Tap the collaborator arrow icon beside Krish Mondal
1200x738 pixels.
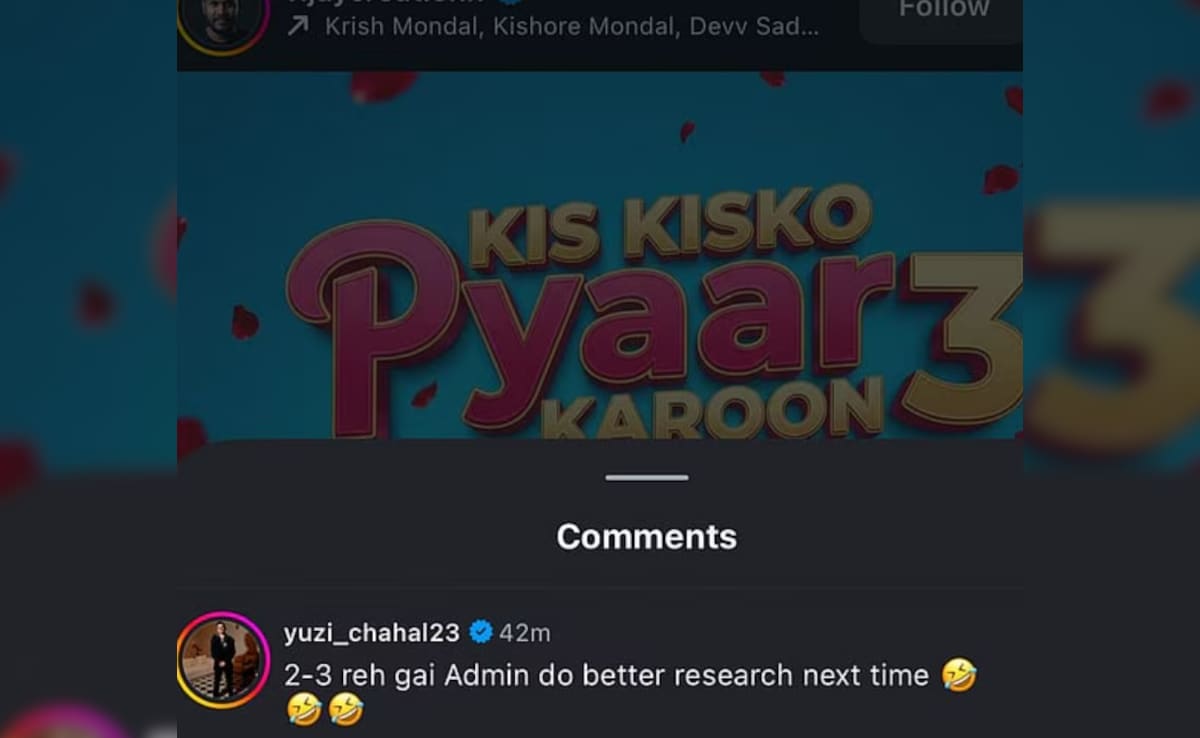tap(298, 26)
